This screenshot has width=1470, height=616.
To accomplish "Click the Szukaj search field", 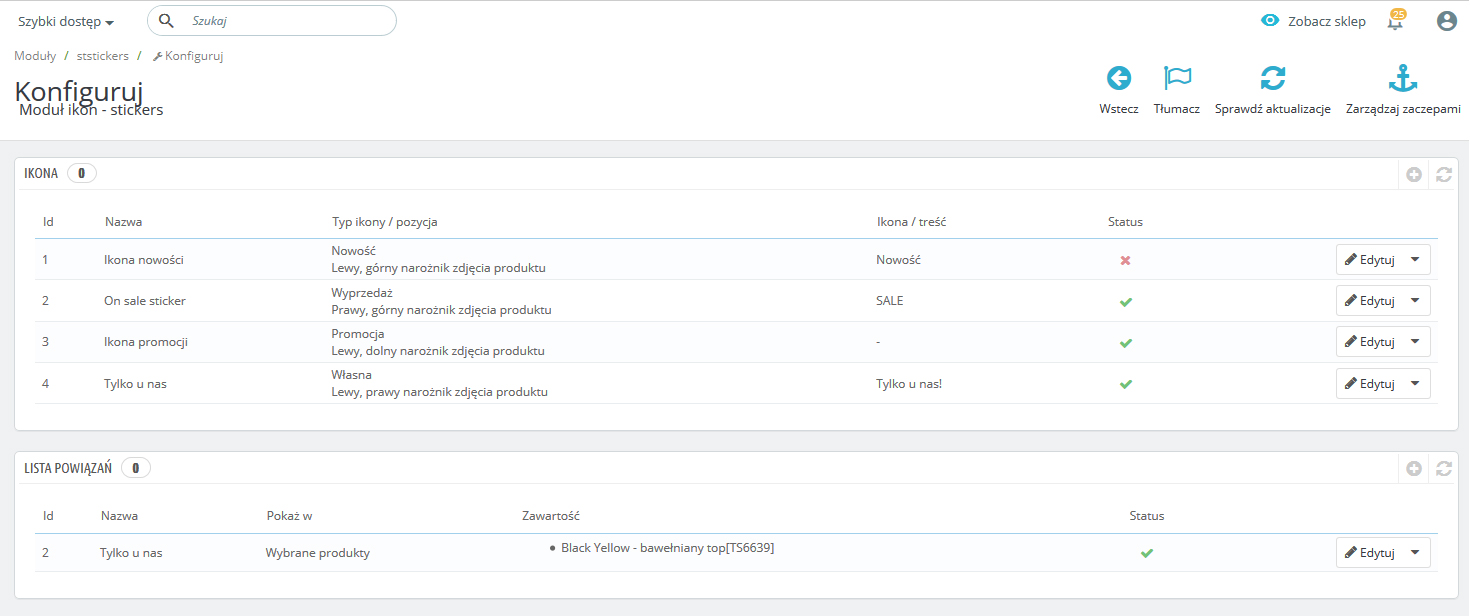I will [x=285, y=21].
